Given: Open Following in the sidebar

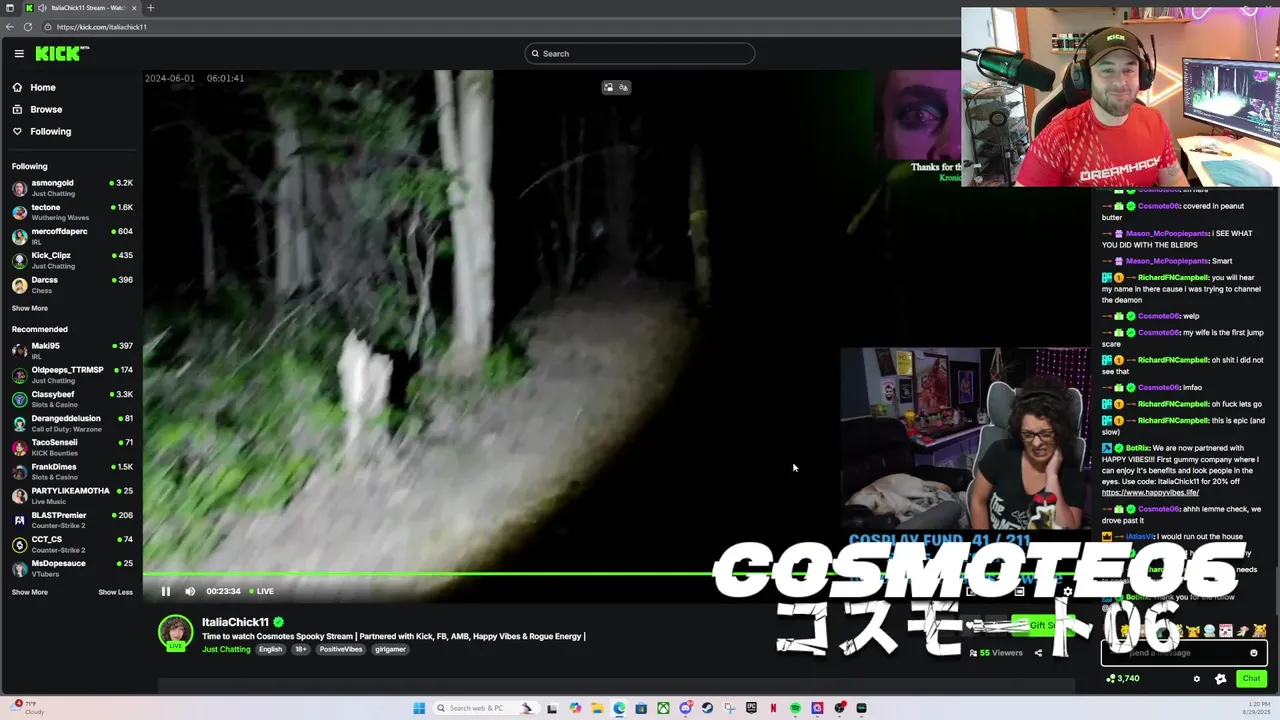Looking at the screenshot, I should click(42, 132).
